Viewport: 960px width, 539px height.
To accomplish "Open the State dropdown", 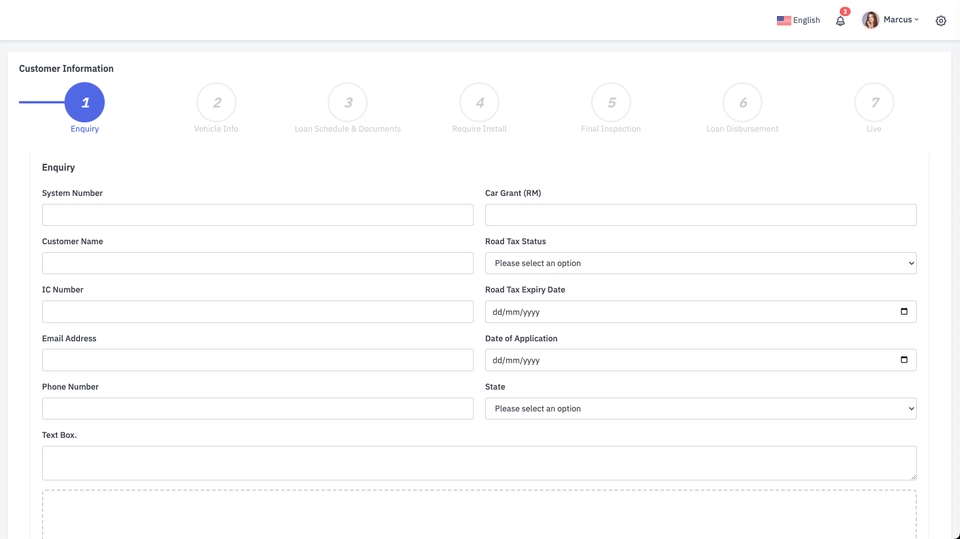I will click(700, 409).
